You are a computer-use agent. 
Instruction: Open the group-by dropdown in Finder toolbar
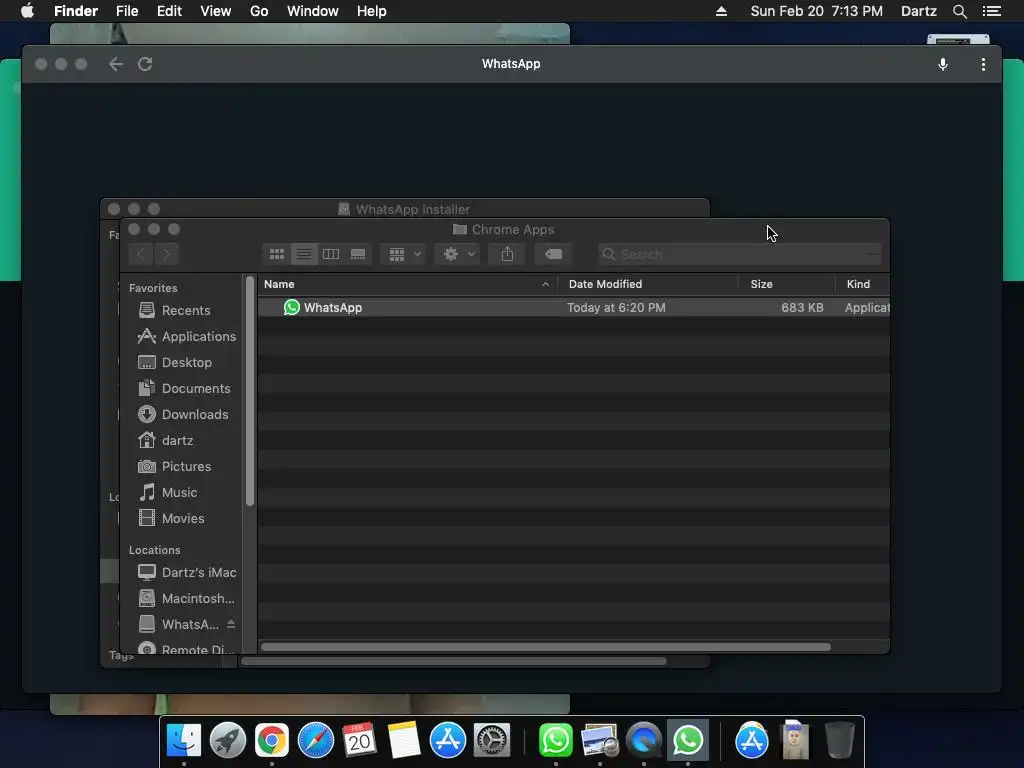[x=404, y=254]
